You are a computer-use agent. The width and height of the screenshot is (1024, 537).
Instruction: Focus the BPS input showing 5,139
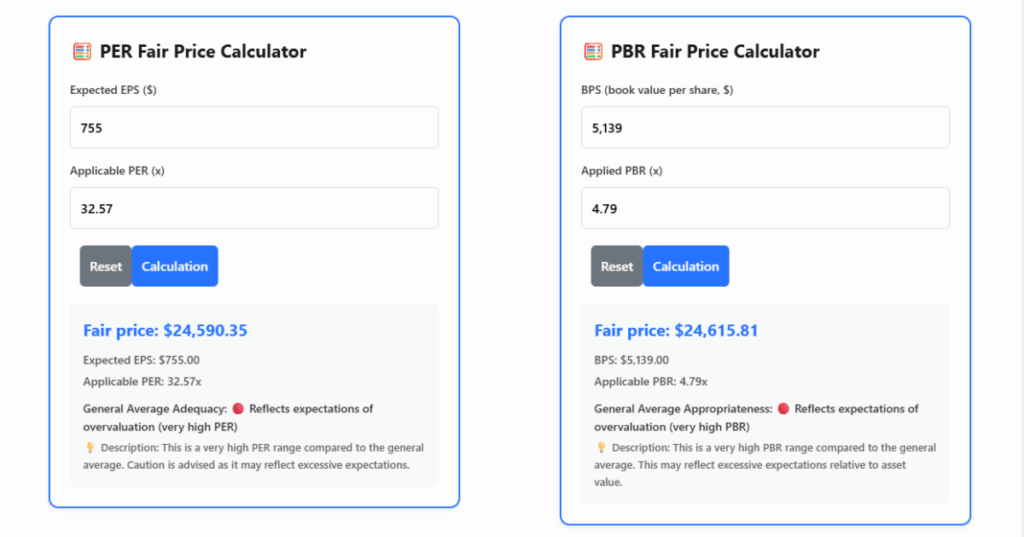coord(765,128)
